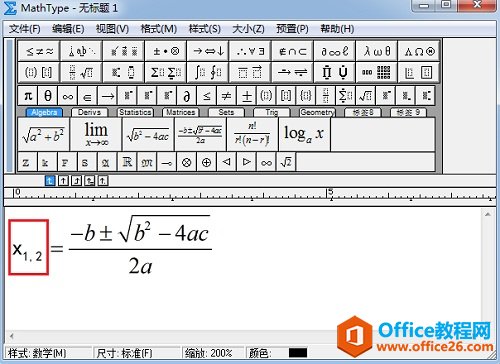Open the lowercase Greek letters palette (λωθ)
The height and width of the screenshot is (364, 500).
click(377, 51)
